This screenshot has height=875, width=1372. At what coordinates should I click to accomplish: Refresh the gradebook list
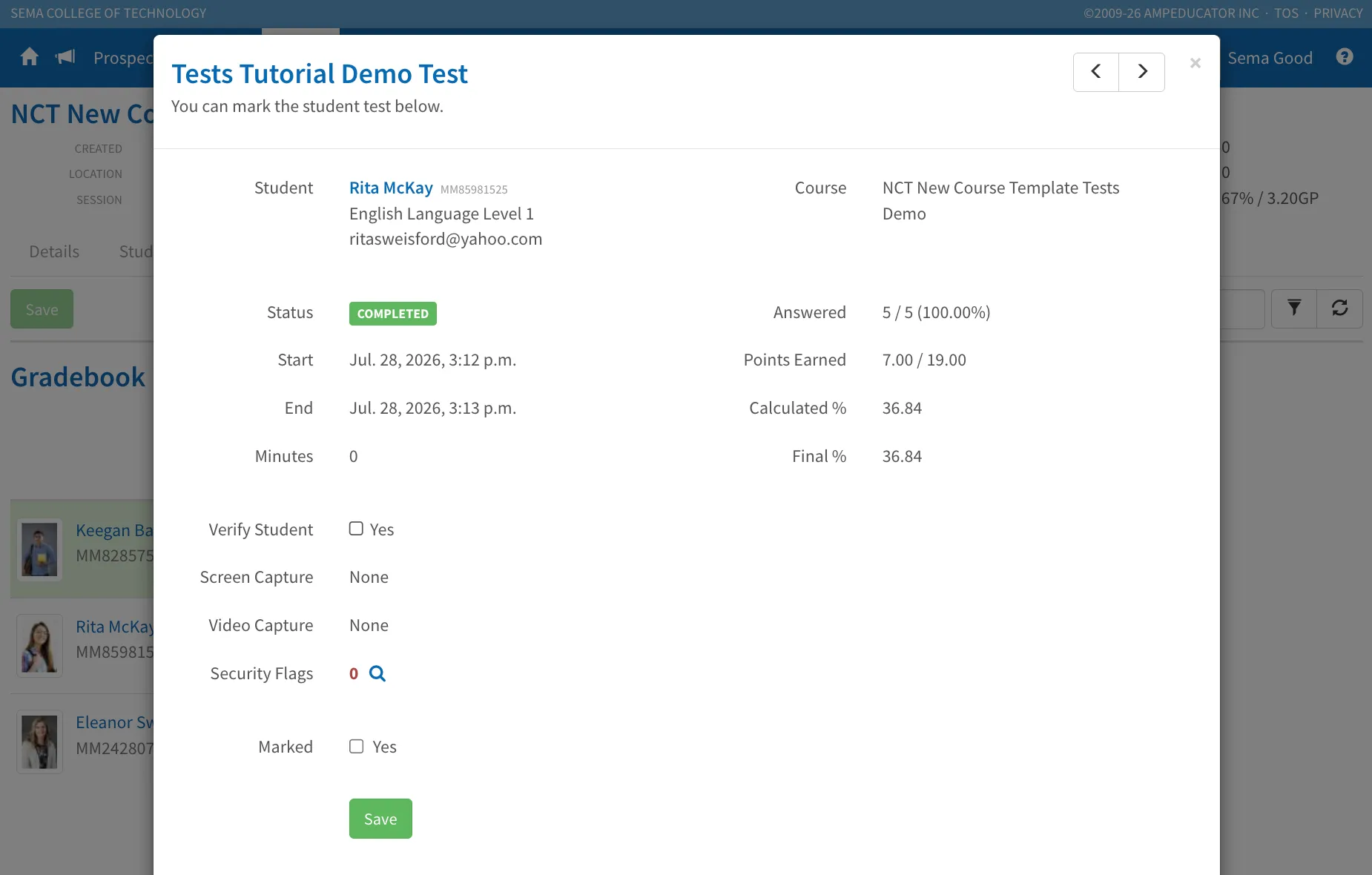[x=1339, y=308]
